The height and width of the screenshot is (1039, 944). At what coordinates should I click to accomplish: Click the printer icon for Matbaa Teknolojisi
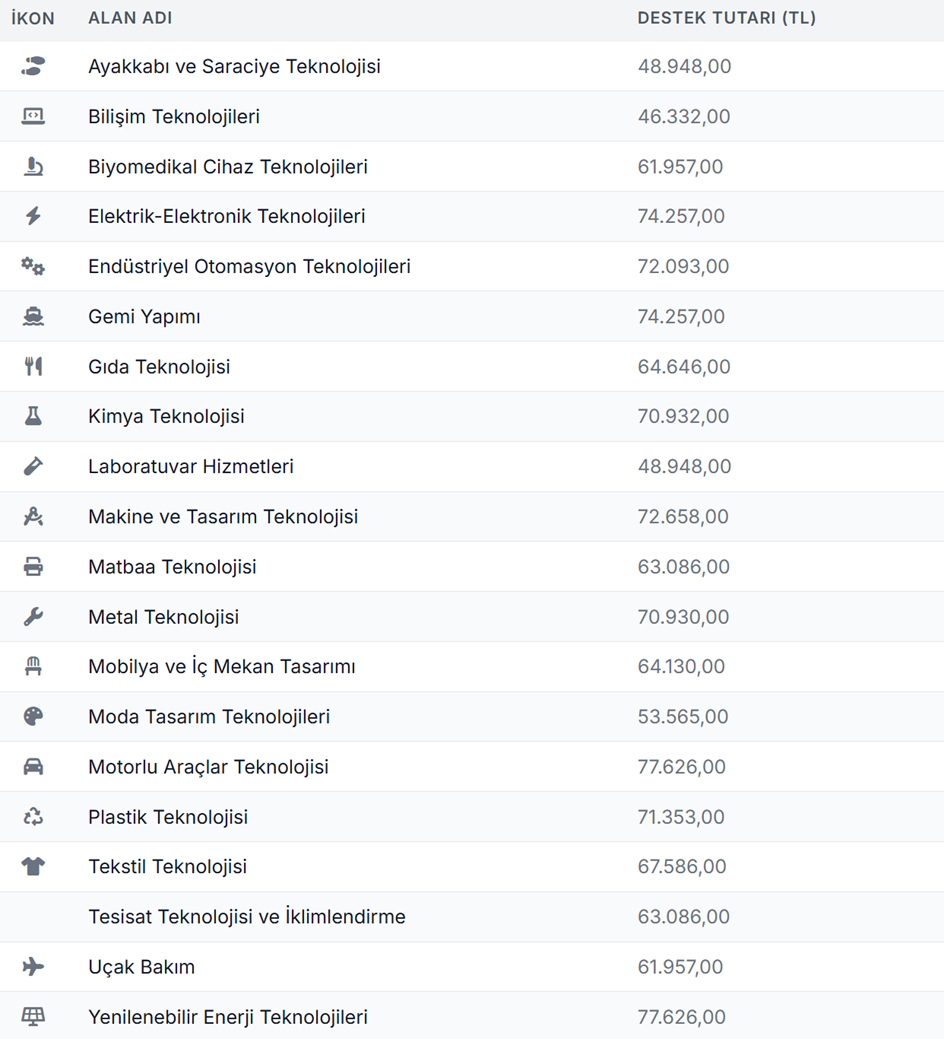[33, 567]
